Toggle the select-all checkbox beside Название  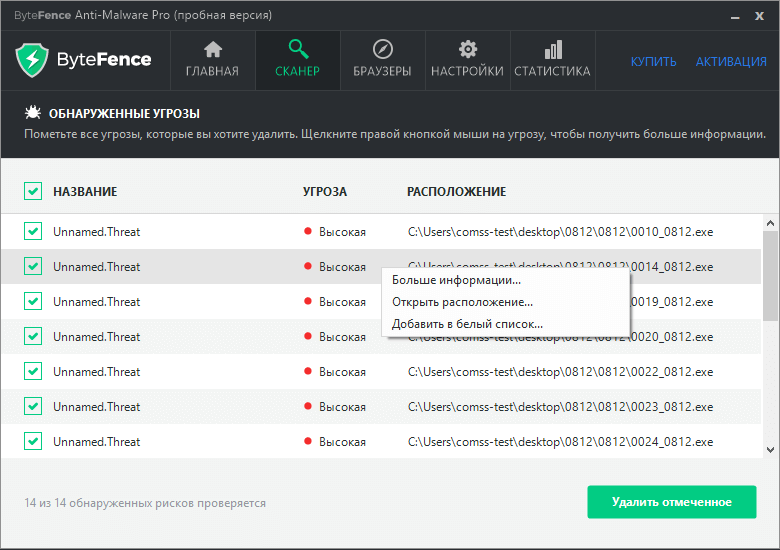33,191
